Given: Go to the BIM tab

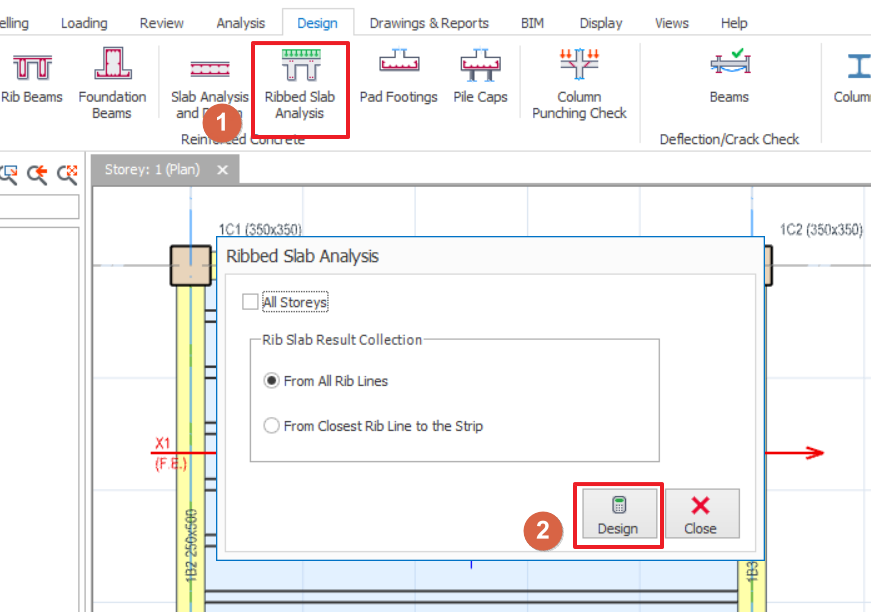Looking at the screenshot, I should point(532,23).
